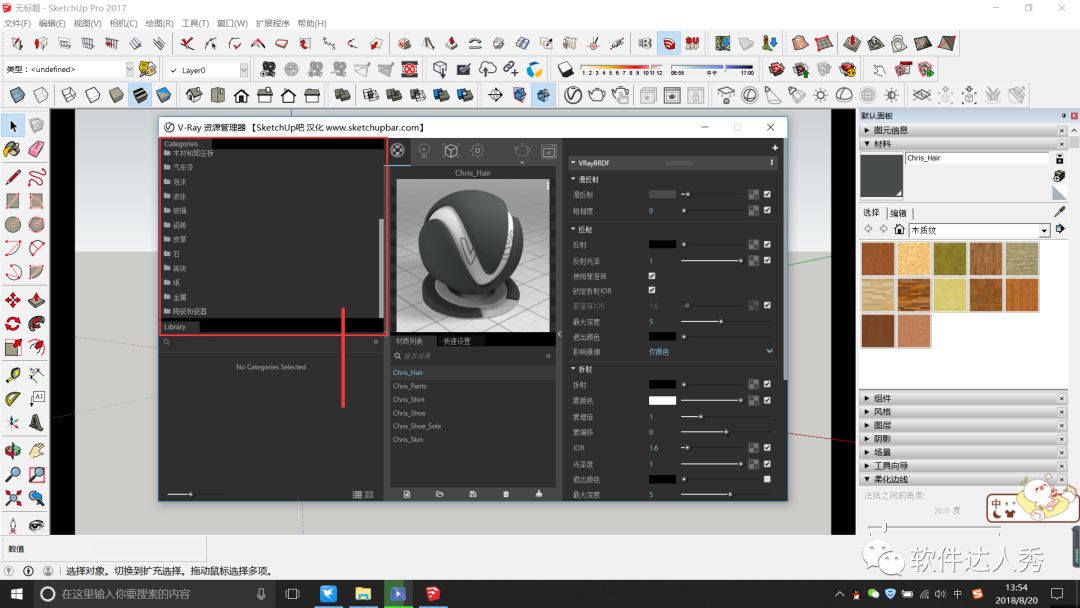Viewport: 1080px width, 608px height.
Task: Collapse the 漫反射 section
Action: (x=573, y=179)
